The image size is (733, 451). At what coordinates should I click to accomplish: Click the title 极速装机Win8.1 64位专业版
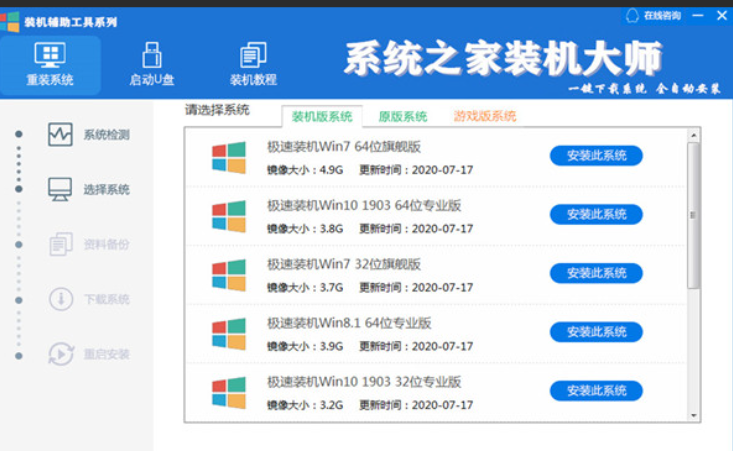[x=349, y=323]
